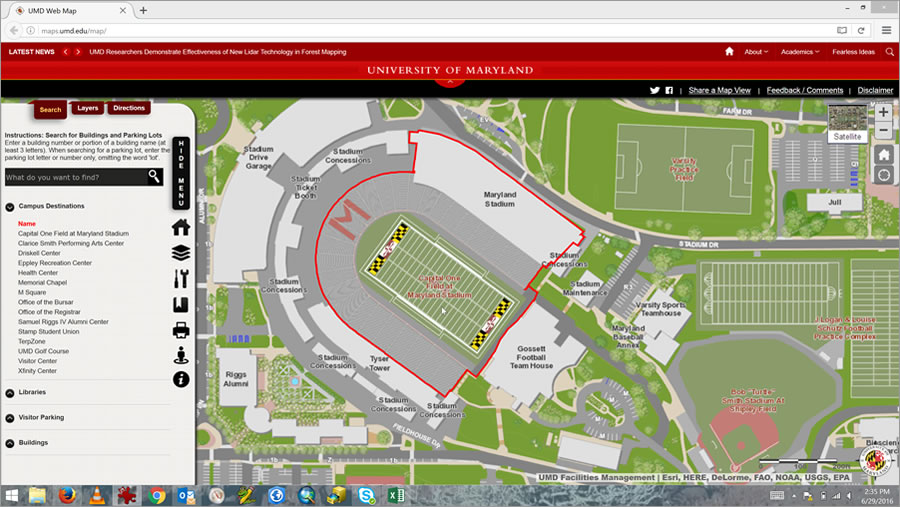Click the bookmark icon in the sidebar
The width and height of the screenshot is (900, 507).
click(181, 304)
